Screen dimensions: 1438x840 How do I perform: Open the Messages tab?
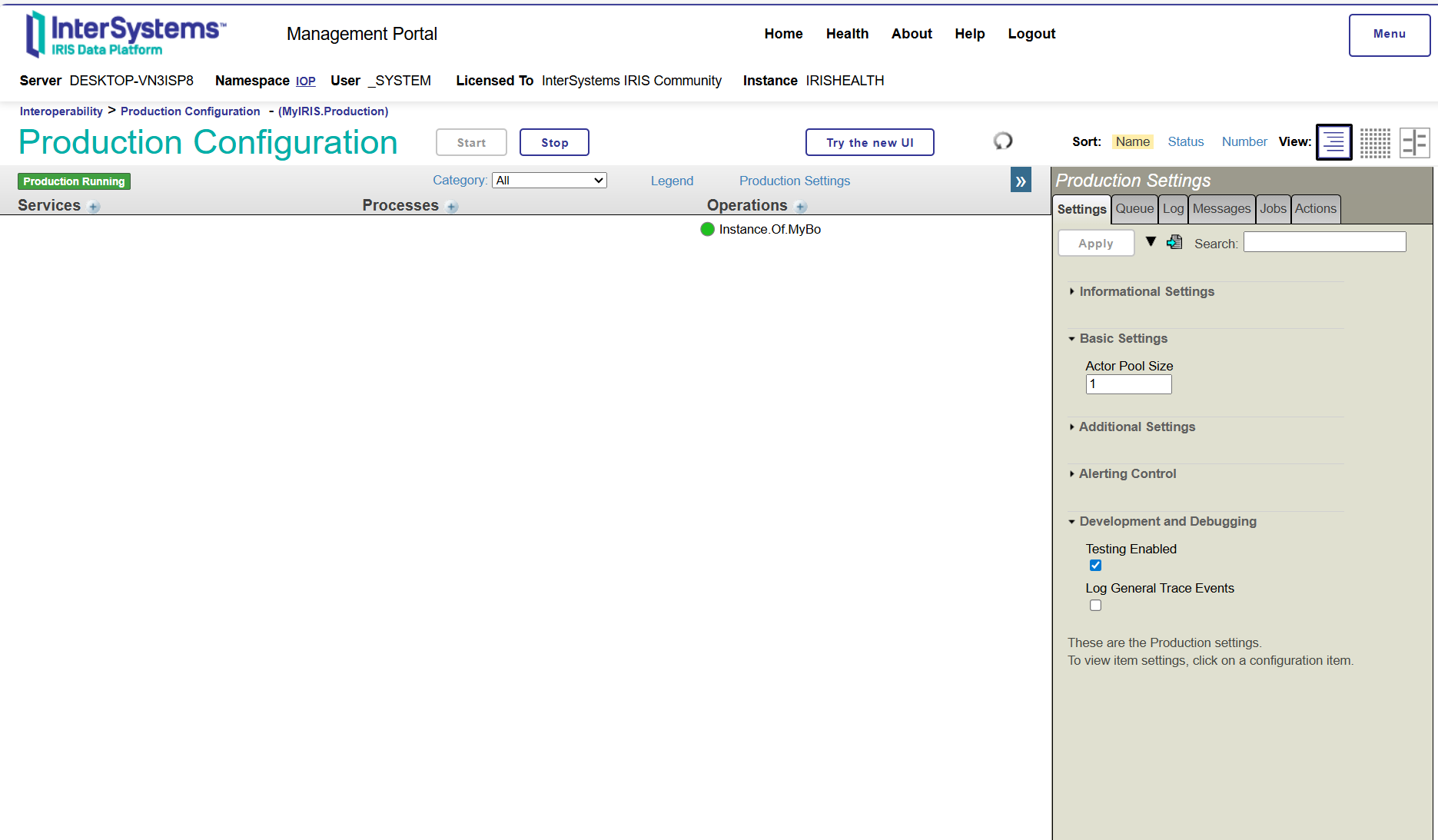point(1221,209)
